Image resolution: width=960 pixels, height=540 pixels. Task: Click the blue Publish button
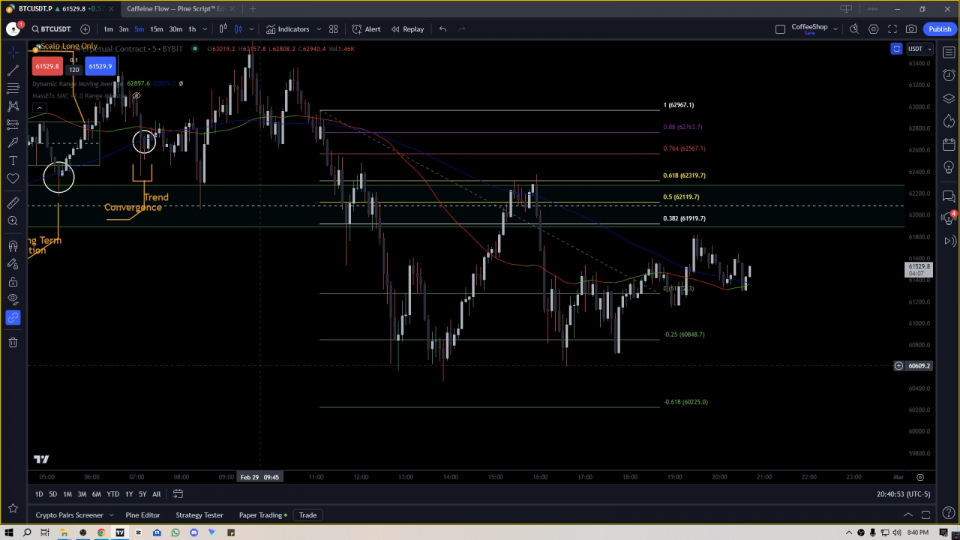click(x=939, y=29)
